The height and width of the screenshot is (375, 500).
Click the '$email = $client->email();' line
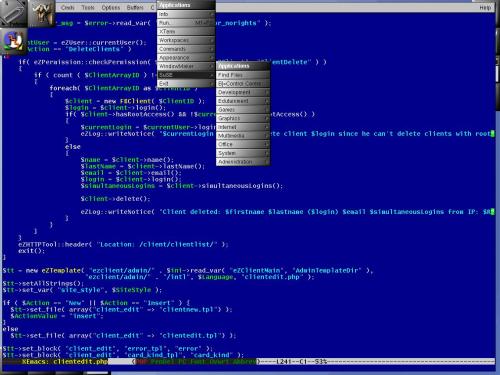[131, 173]
